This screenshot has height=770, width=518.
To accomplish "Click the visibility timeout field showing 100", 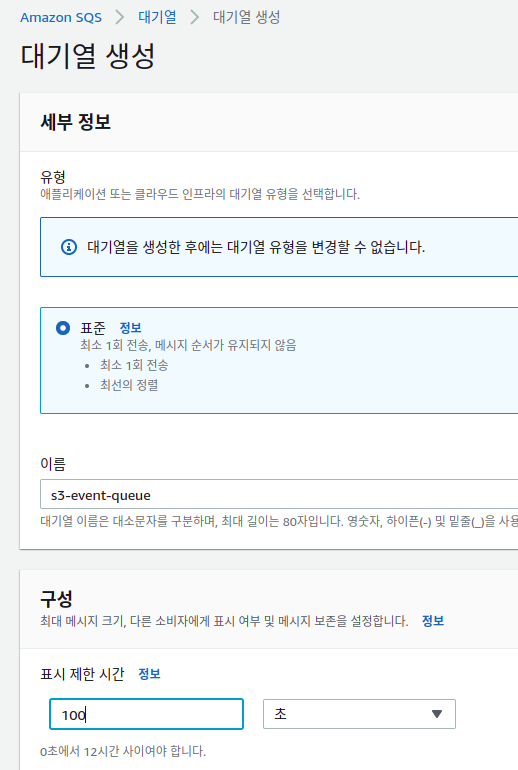I will [146, 714].
